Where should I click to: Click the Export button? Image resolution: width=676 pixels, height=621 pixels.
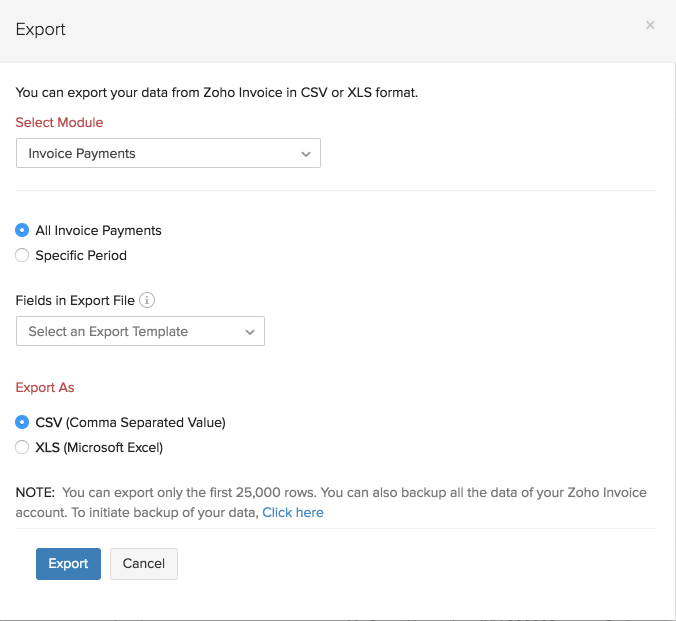coord(68,563)
